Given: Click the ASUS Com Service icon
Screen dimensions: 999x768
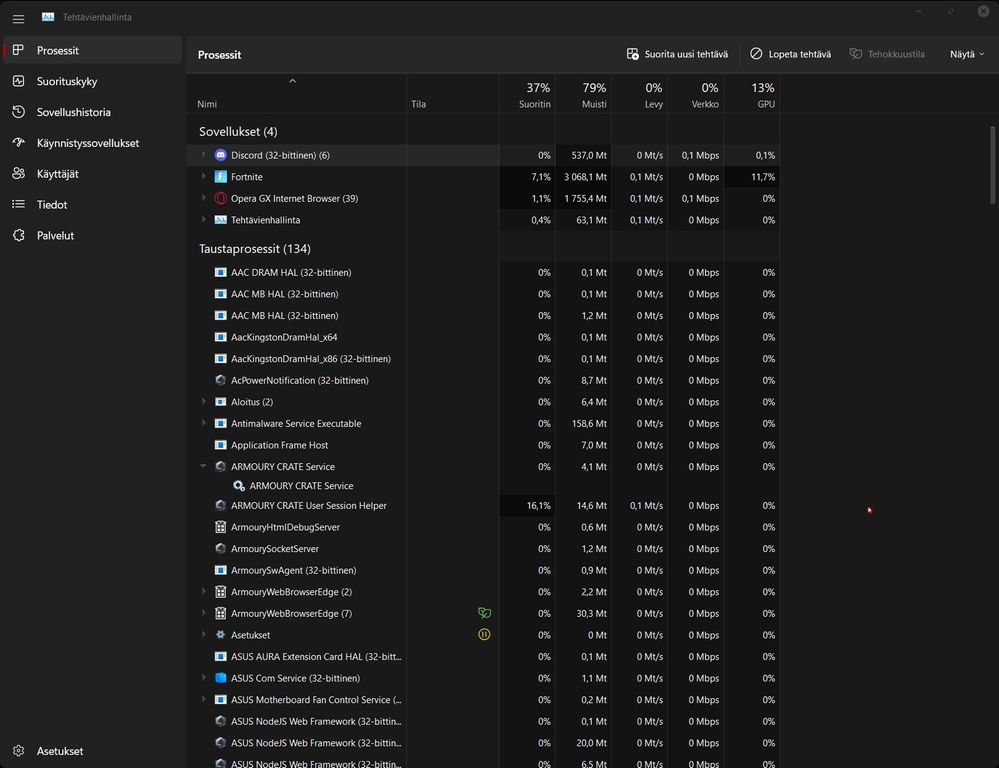Looking at the screenshot, I should click(220, 678).
